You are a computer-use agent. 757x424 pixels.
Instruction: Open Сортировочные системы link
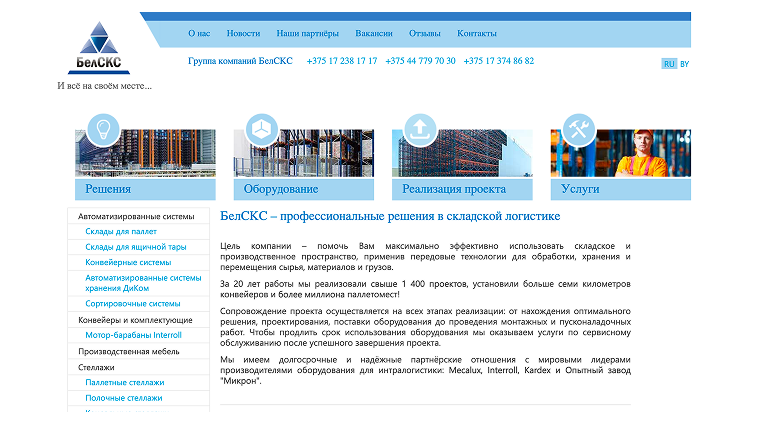(x=133, y=304)
